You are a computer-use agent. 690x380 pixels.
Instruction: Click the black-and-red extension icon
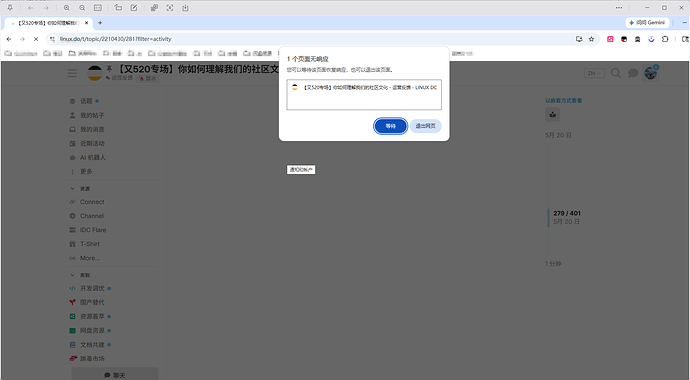pyautogui.click(x=624, y=39)
